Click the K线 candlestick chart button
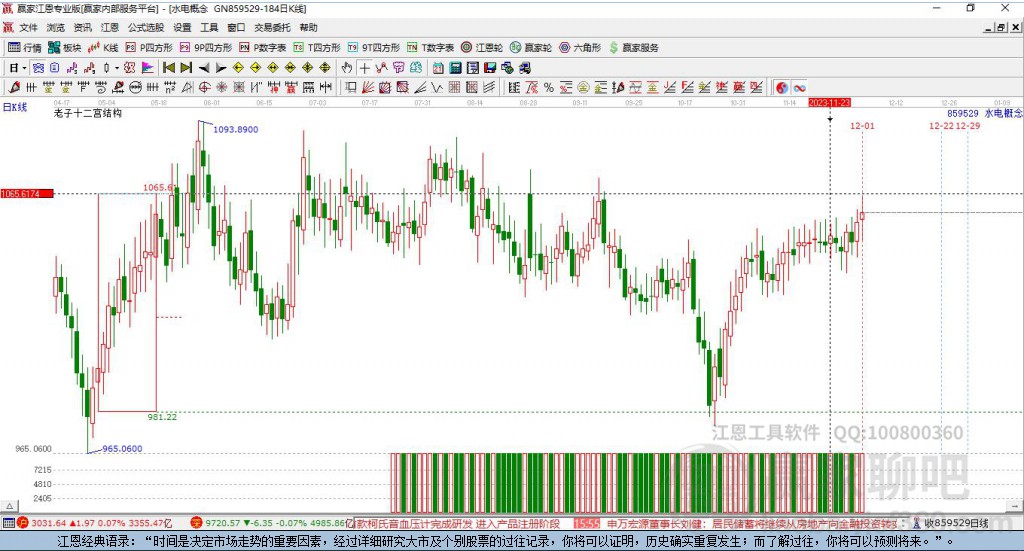 104,47
